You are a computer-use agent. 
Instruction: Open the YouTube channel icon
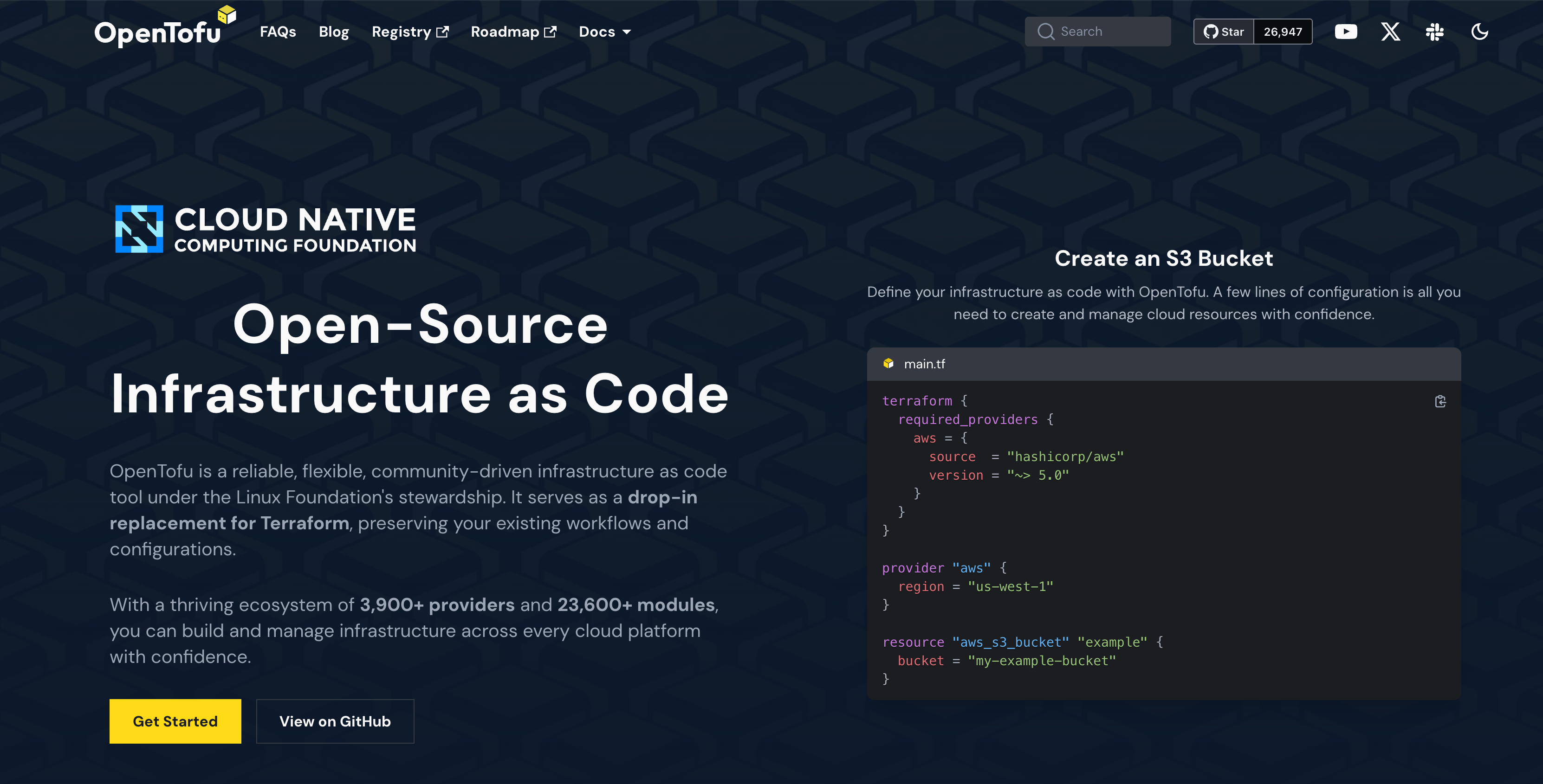click(x=1345, y=32)
